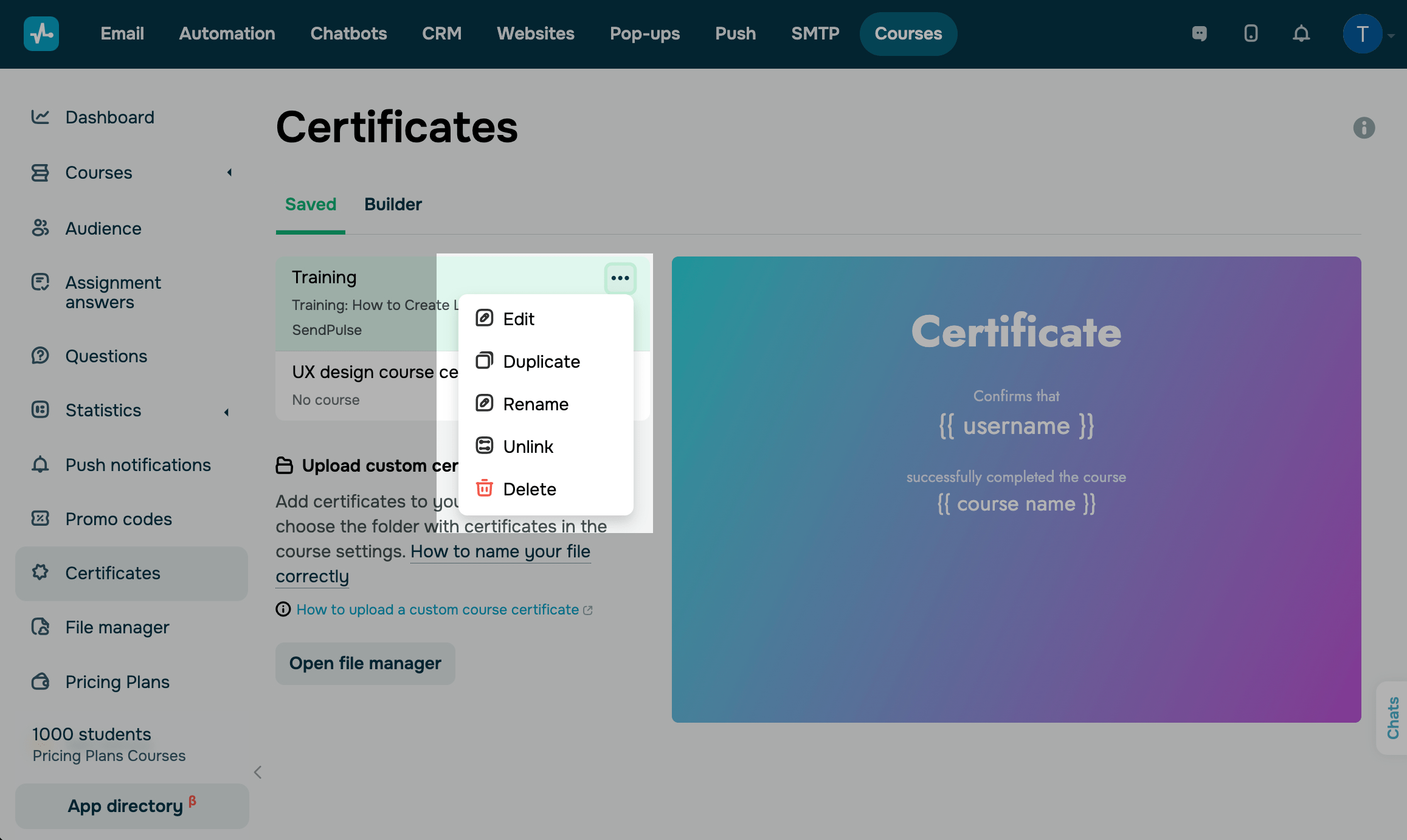1407x840 pixels.
Task: Choose Duplicate from the context menu
Action: tap(541, 362)
